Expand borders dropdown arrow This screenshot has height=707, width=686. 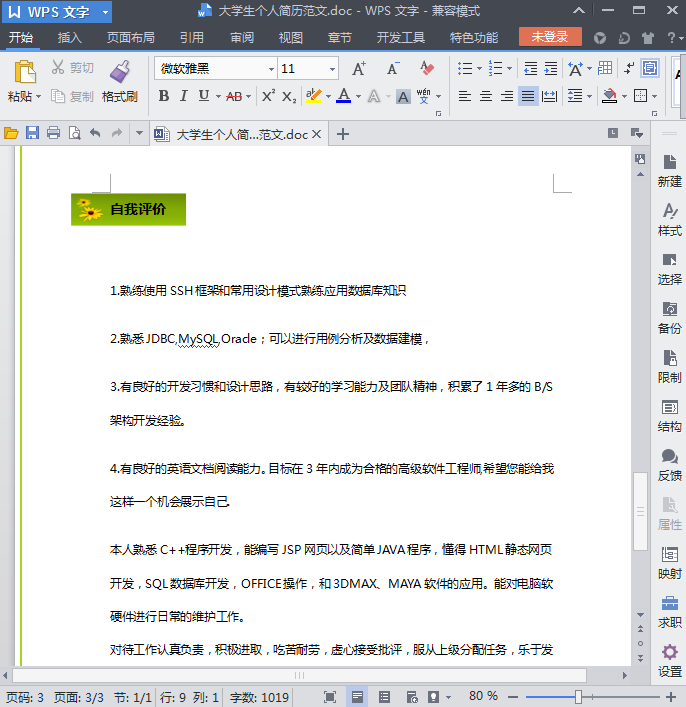(654, 96)
